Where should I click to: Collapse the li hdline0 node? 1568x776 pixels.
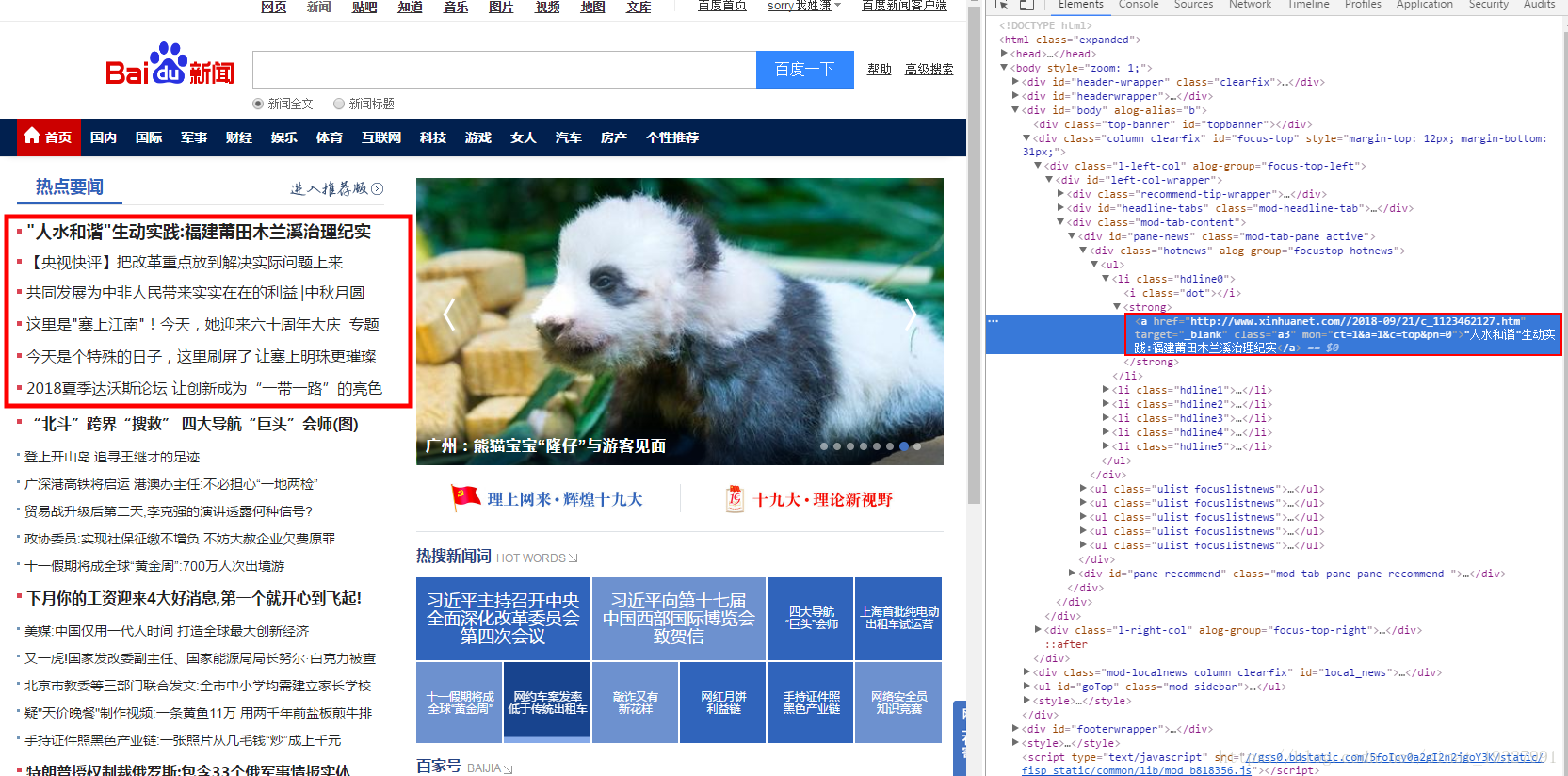(1106, 279)
